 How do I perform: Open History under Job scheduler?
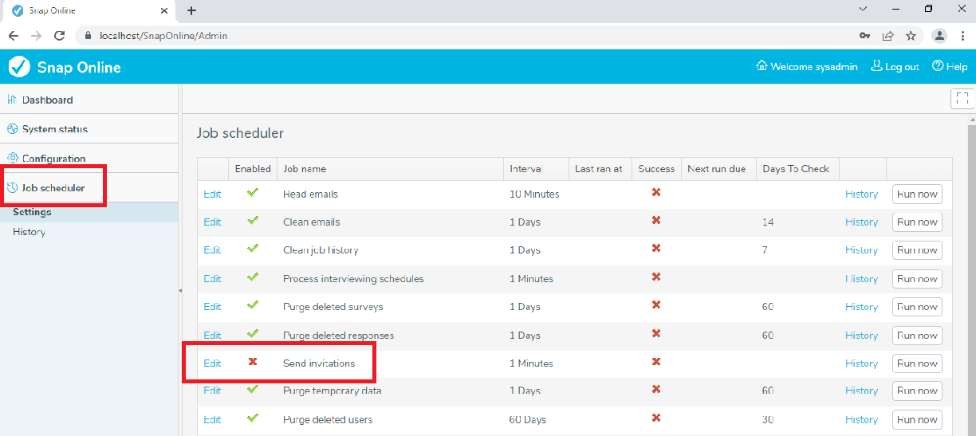28,232
